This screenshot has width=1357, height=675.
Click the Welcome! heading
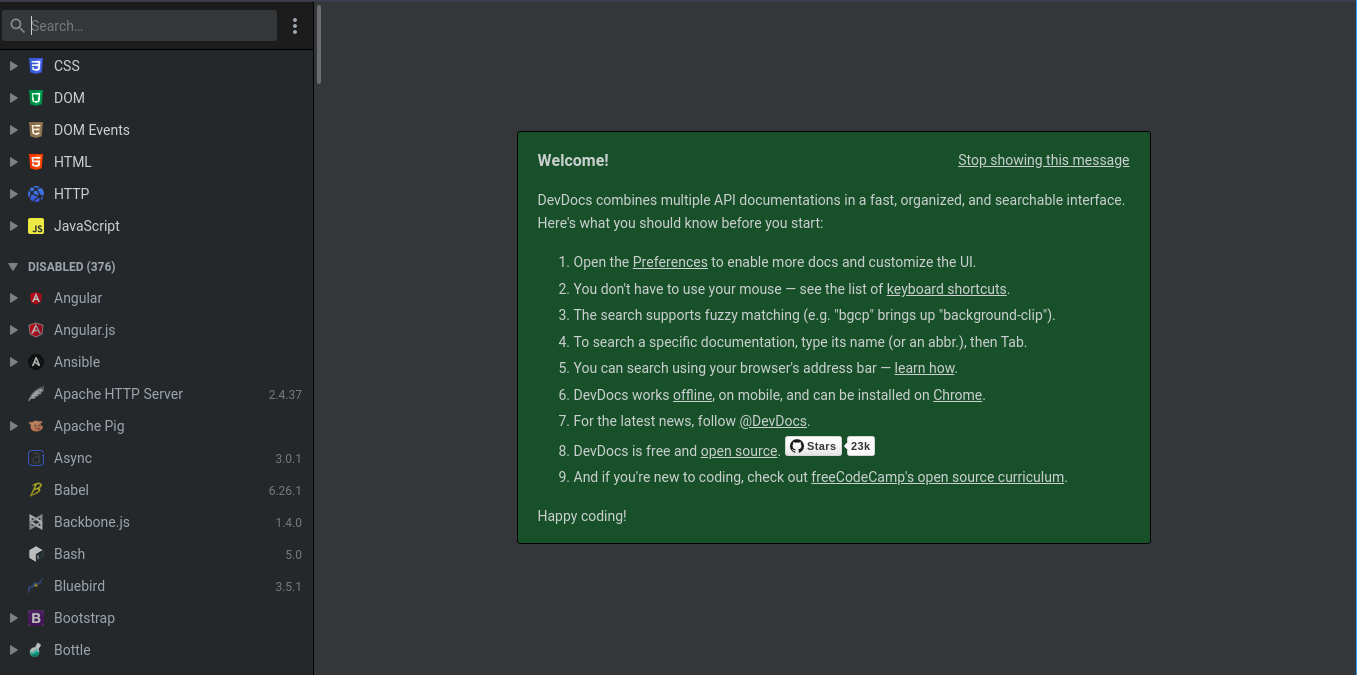573,160
